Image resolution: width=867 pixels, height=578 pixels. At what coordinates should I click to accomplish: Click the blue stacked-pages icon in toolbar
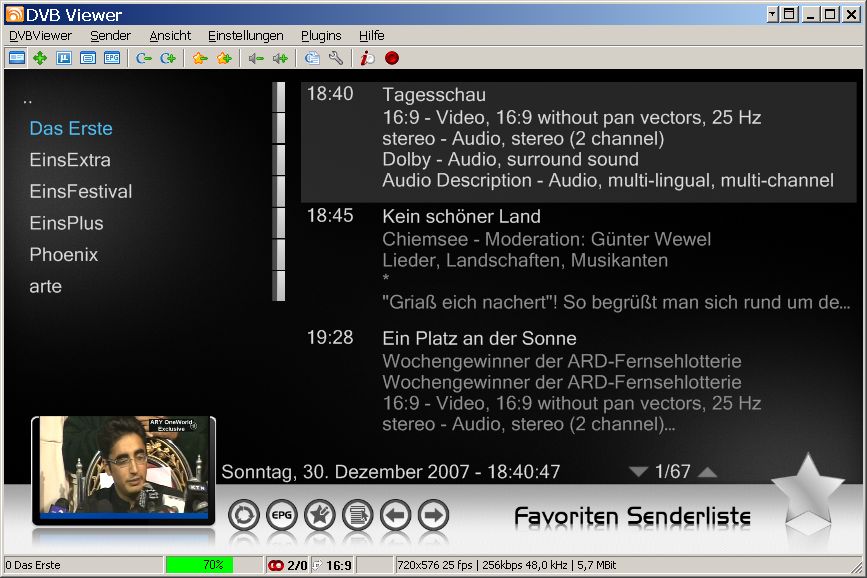click(x=312, y=58)
